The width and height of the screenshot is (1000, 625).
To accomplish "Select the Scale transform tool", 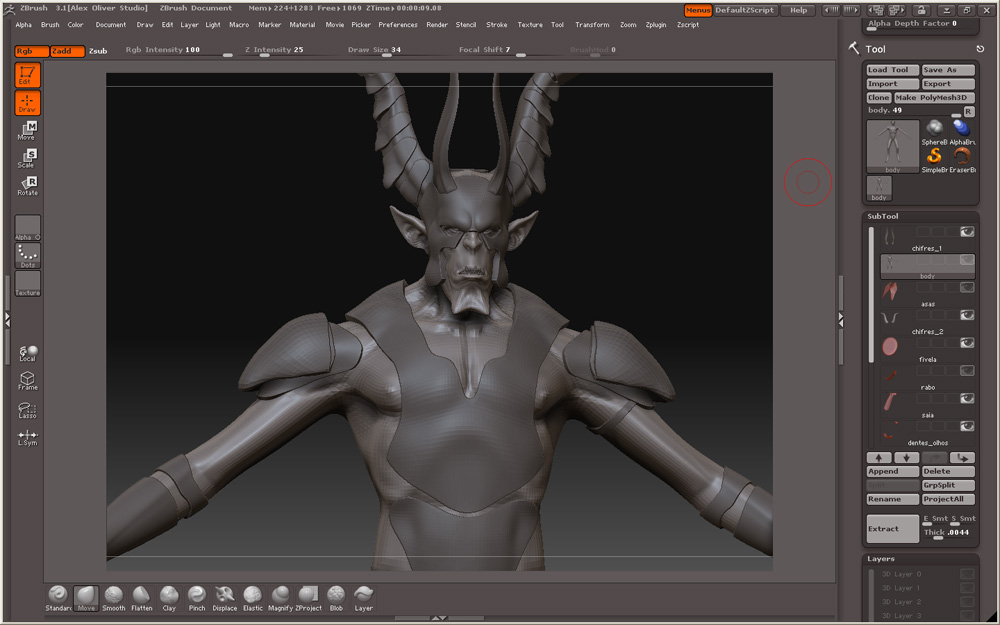I will pyautogui.click(x=27, y=158).
